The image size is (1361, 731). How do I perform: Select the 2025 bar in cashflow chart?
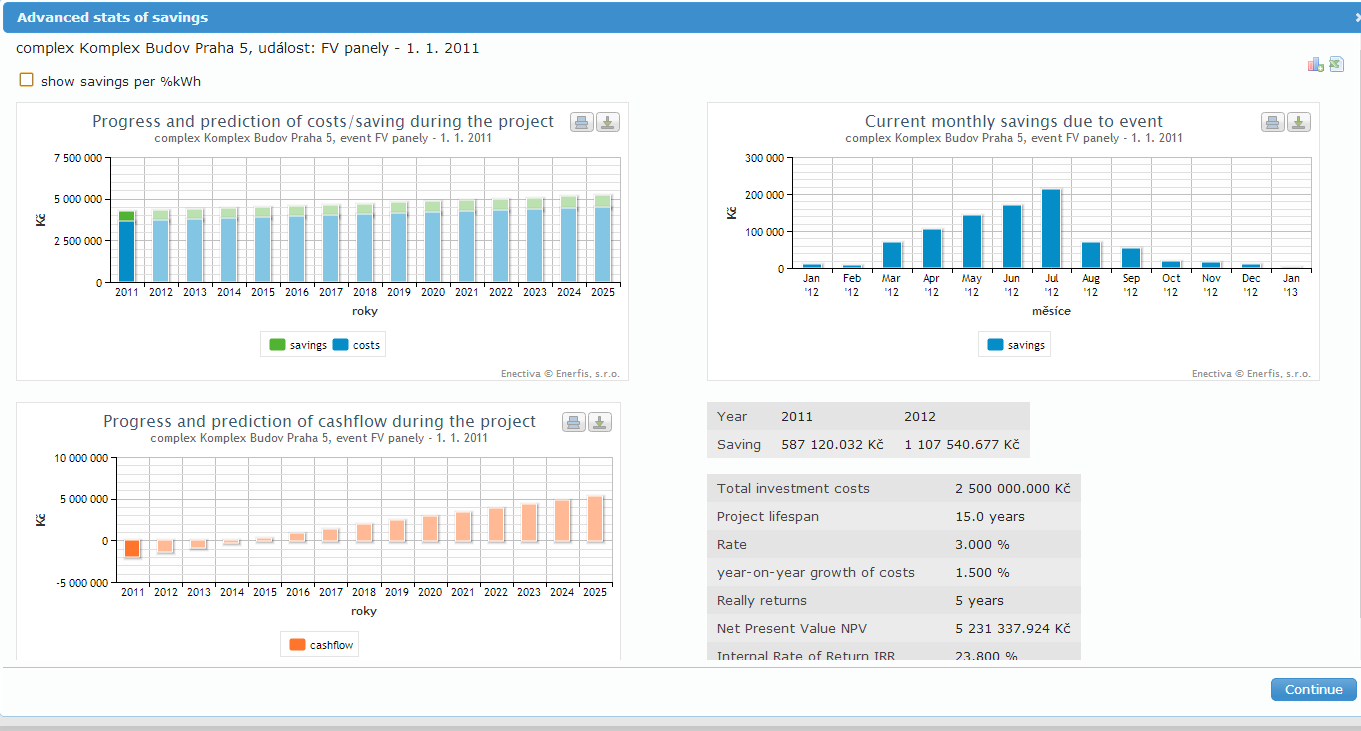(595, 518)
